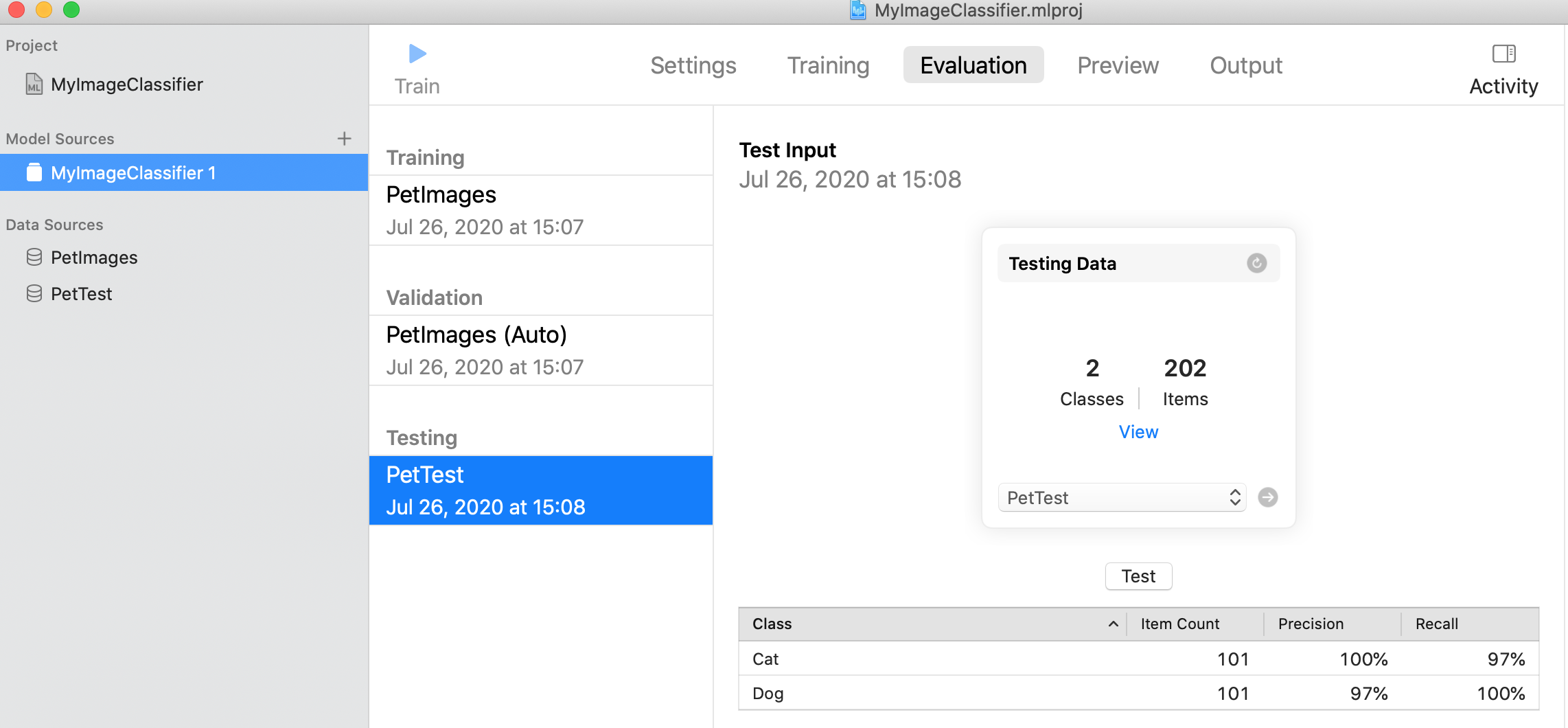This screenshot has height=728, width=1568.
Task: Select the PetImages data source icon
Action: (x=34, y=258)
